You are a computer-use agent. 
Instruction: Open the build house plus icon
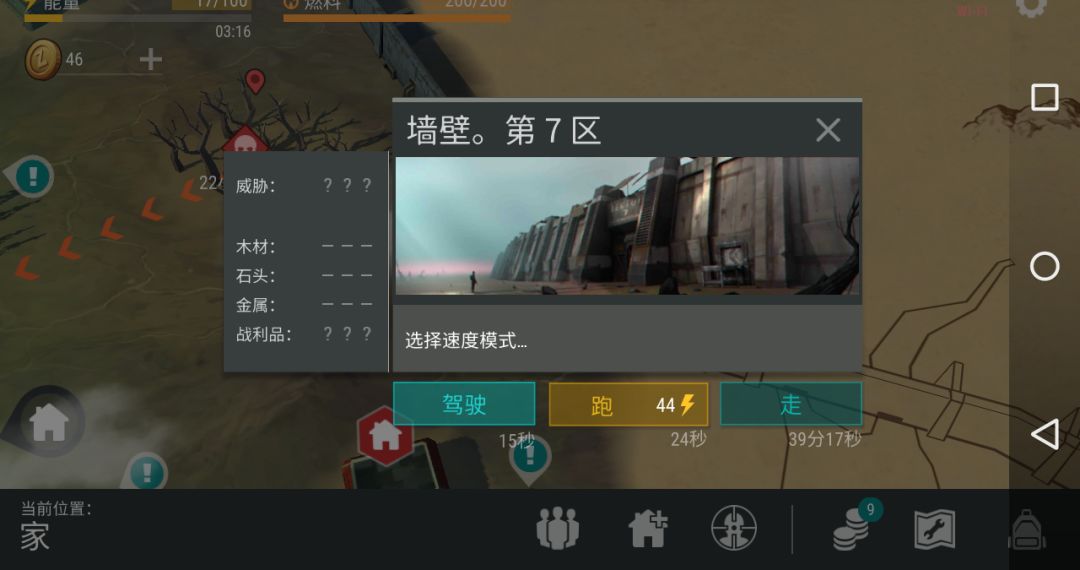tap(647, 528)
